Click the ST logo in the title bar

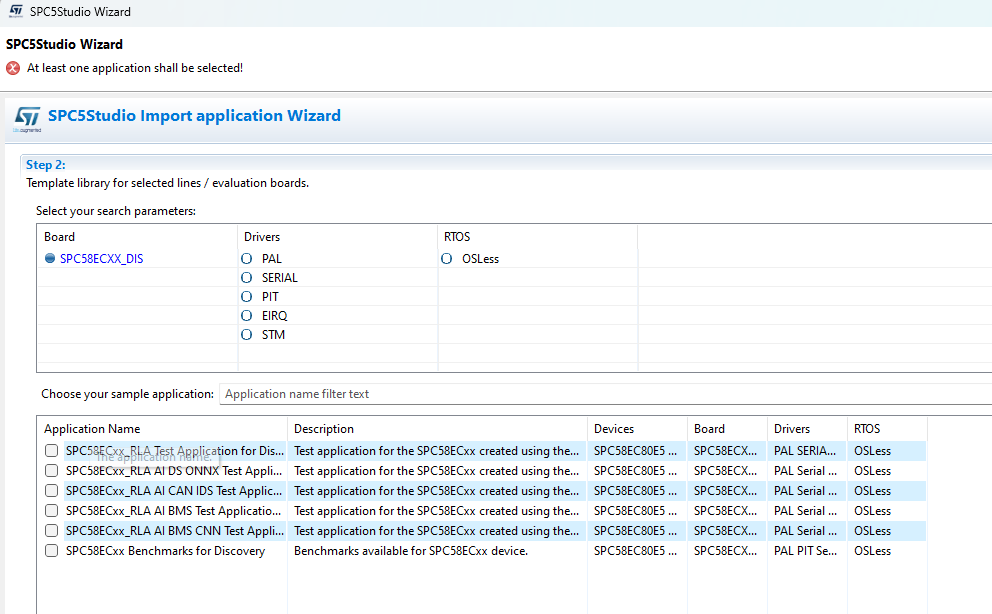(x=16, y=12)
